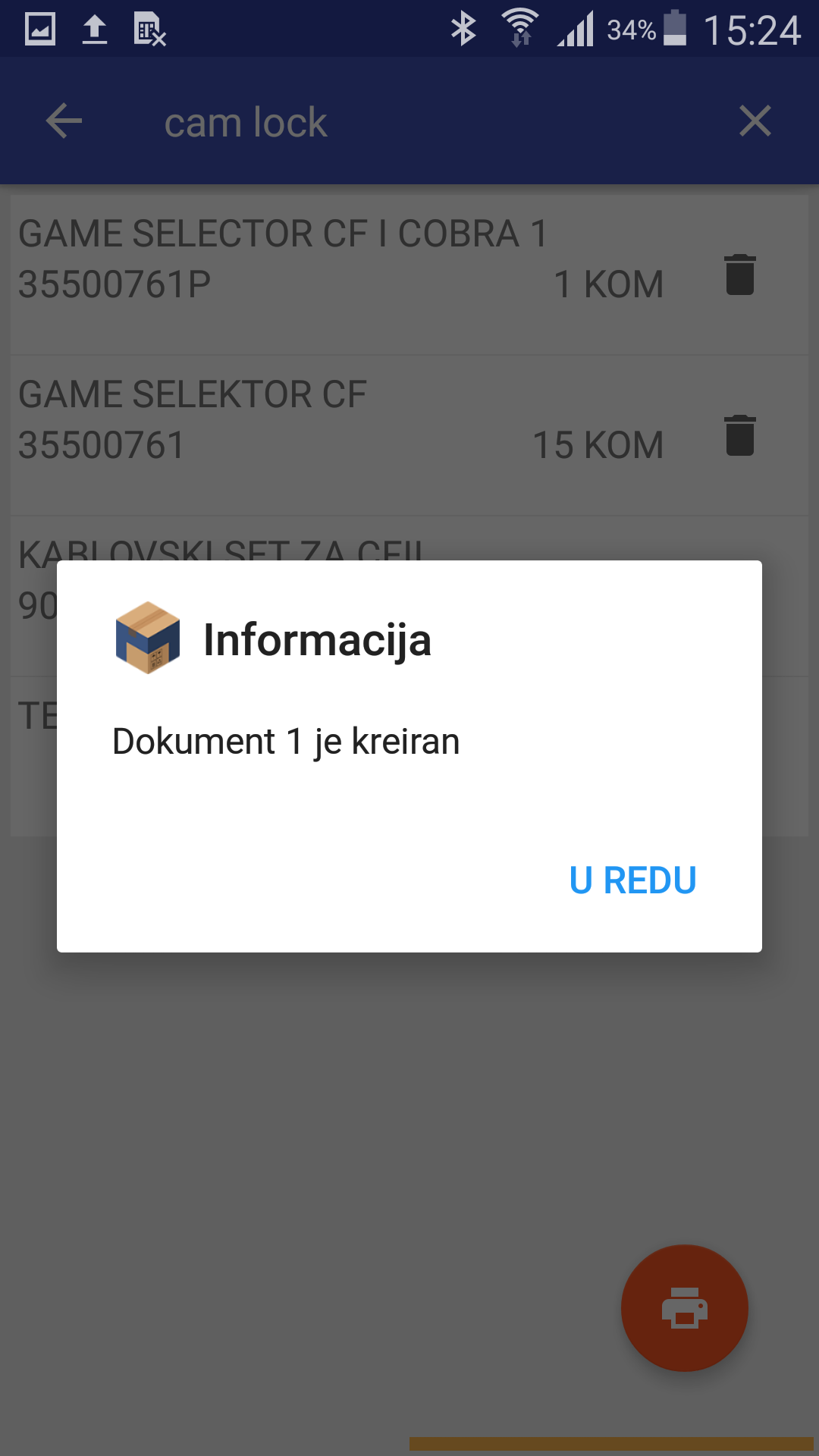Delete the GAME SELECTOR CF I COBRA 1 item
Viewport: 819px width, 1456px height.
pos(740,275)
